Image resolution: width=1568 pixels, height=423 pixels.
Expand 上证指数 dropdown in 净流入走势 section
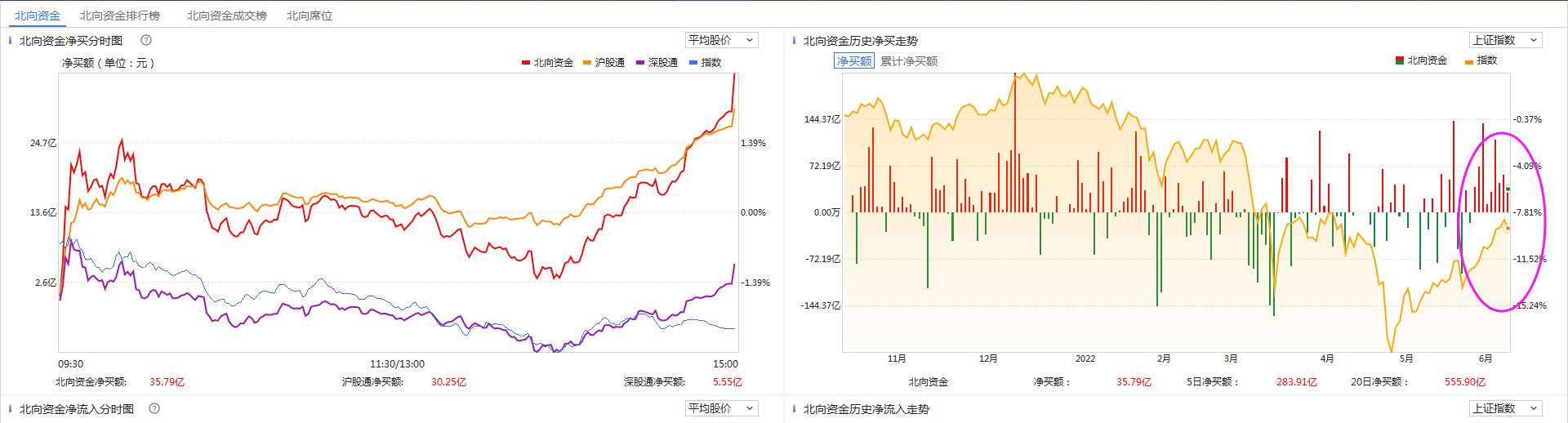pos(1505,408)
